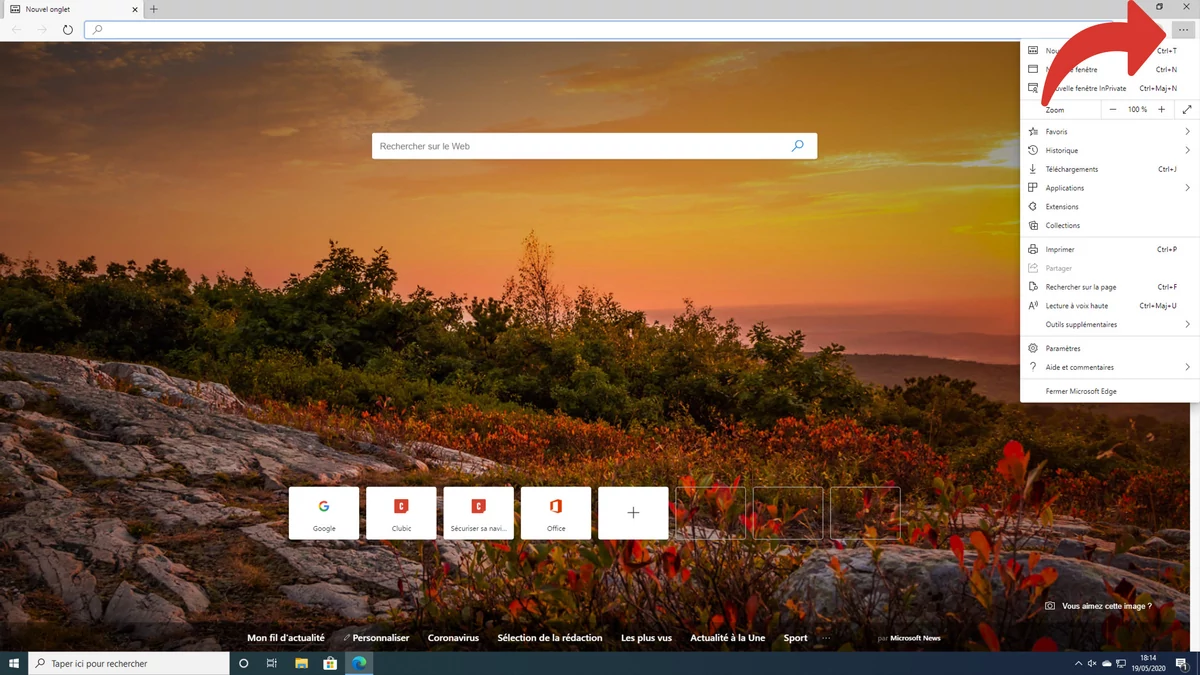Open the Clubic quick link tile
The height and width of the screenshot is (675, 1200).
click(401, 513)
